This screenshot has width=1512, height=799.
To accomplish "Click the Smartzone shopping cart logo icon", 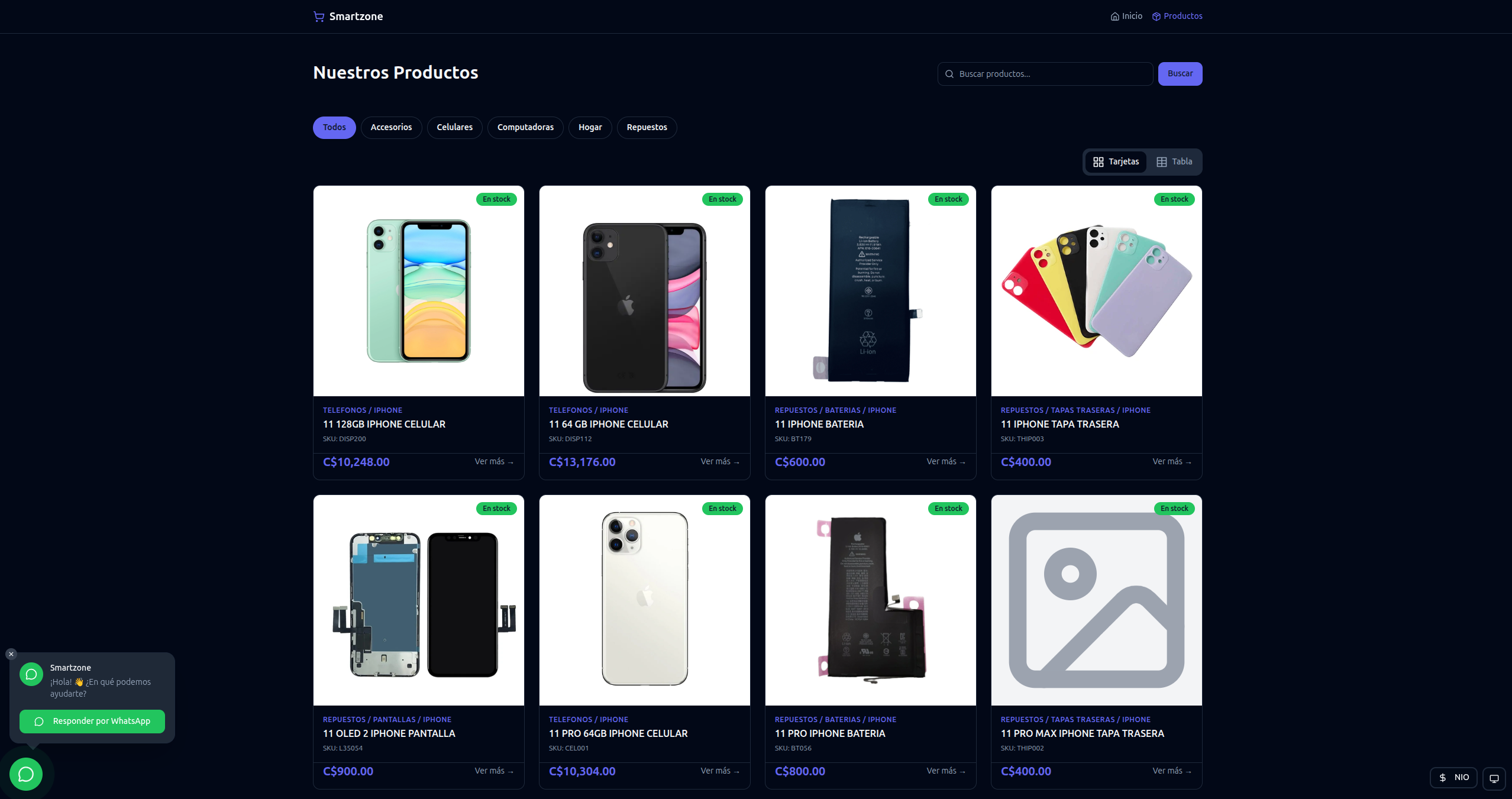I will pos(319,17).
